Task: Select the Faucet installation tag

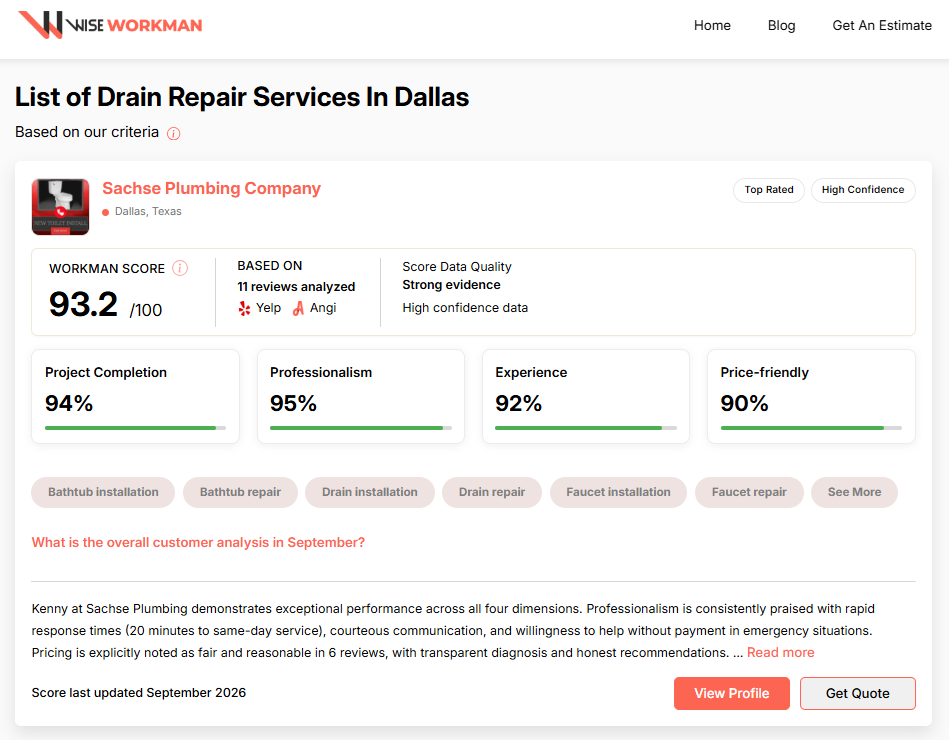Action: (619, 493)
